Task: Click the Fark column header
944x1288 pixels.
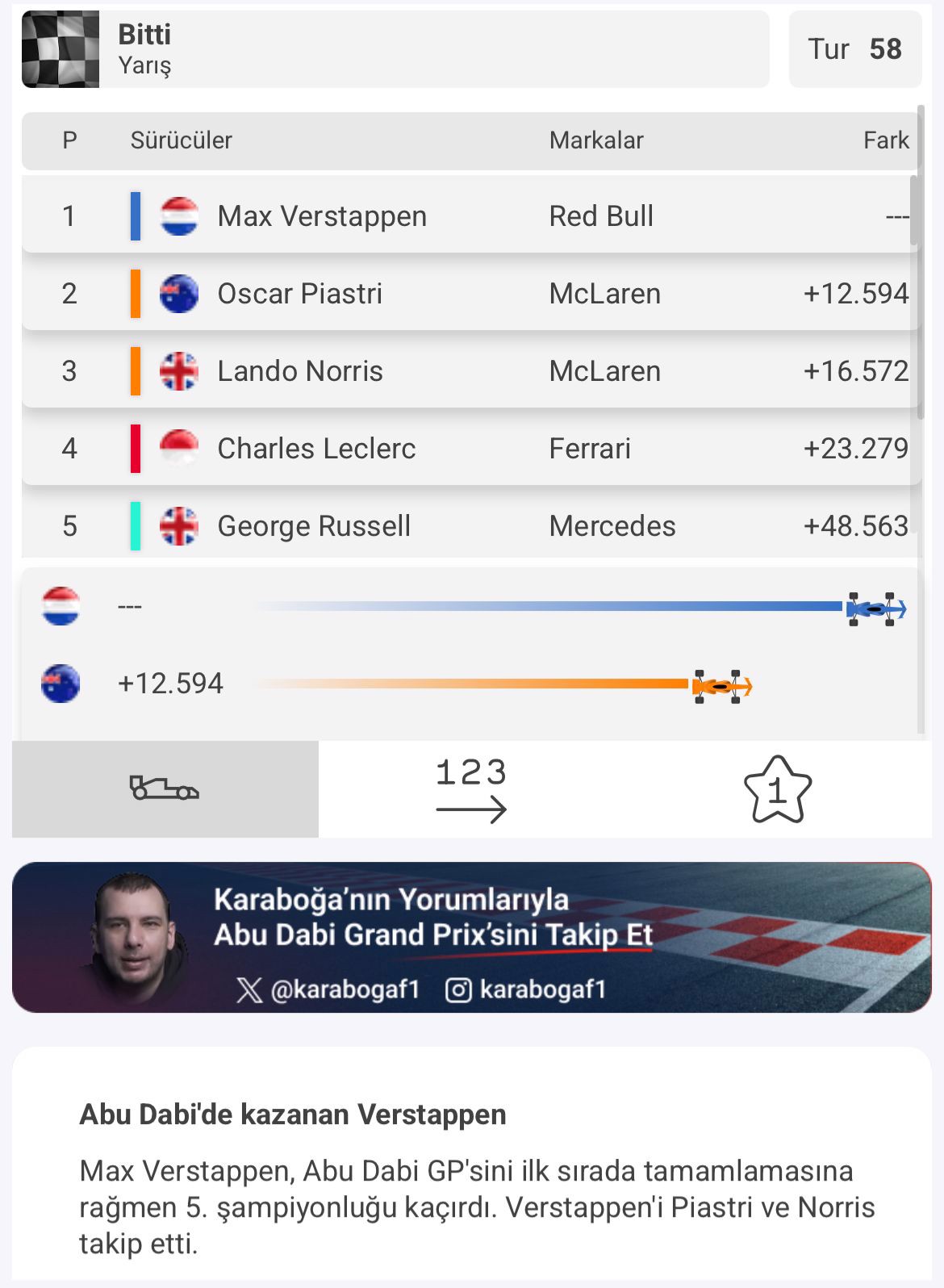Action: [x=885, y=140]
